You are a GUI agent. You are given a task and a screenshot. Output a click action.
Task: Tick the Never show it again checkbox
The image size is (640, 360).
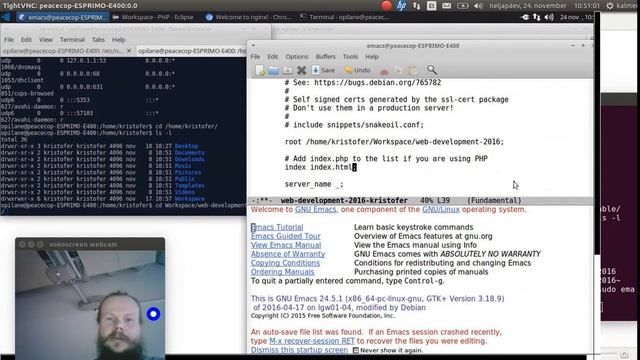pyautogui.click(x=356, y=350)
